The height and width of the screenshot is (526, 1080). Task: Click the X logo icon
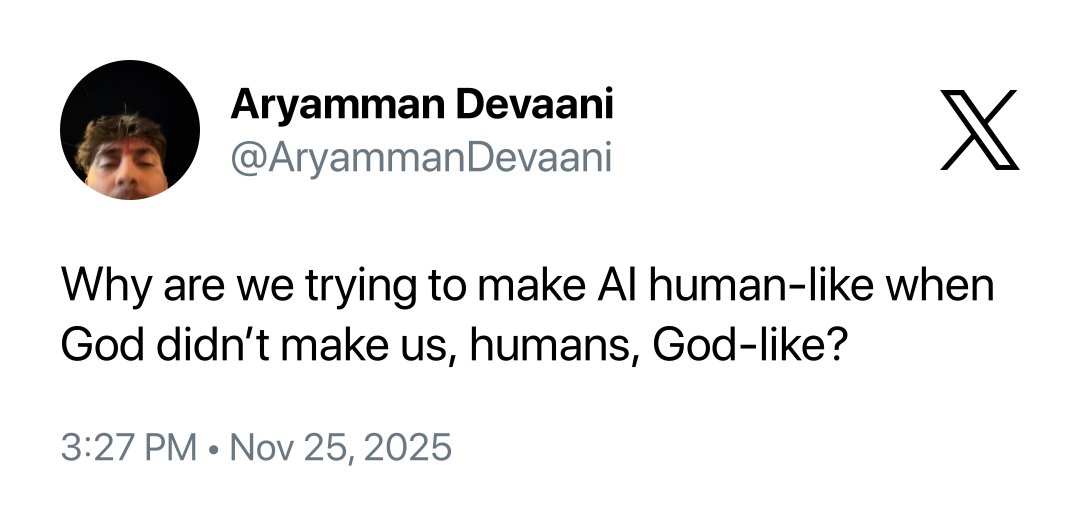pos(979,129)
